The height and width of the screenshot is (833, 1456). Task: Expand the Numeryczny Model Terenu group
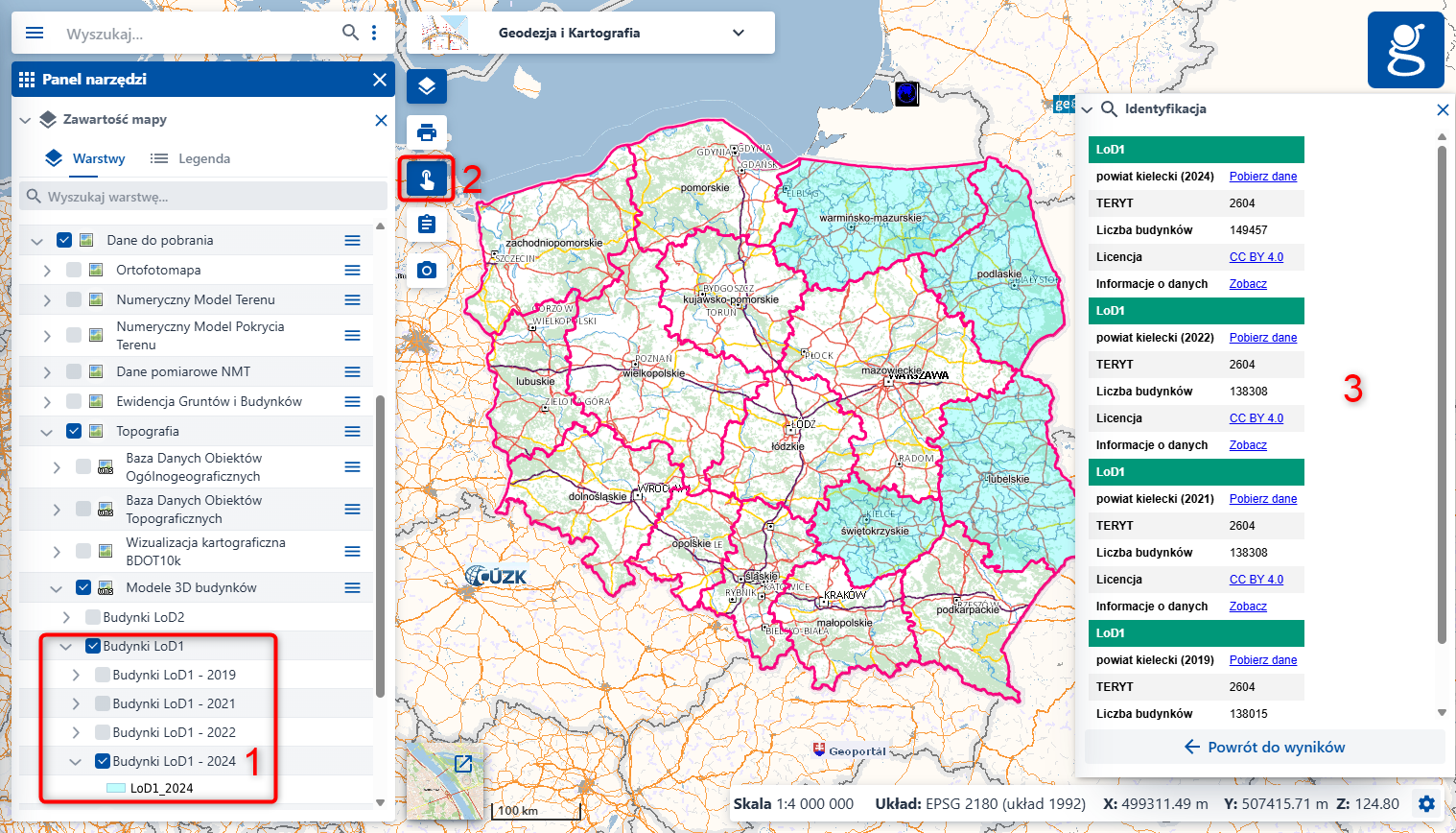click(x=47, y=300)
